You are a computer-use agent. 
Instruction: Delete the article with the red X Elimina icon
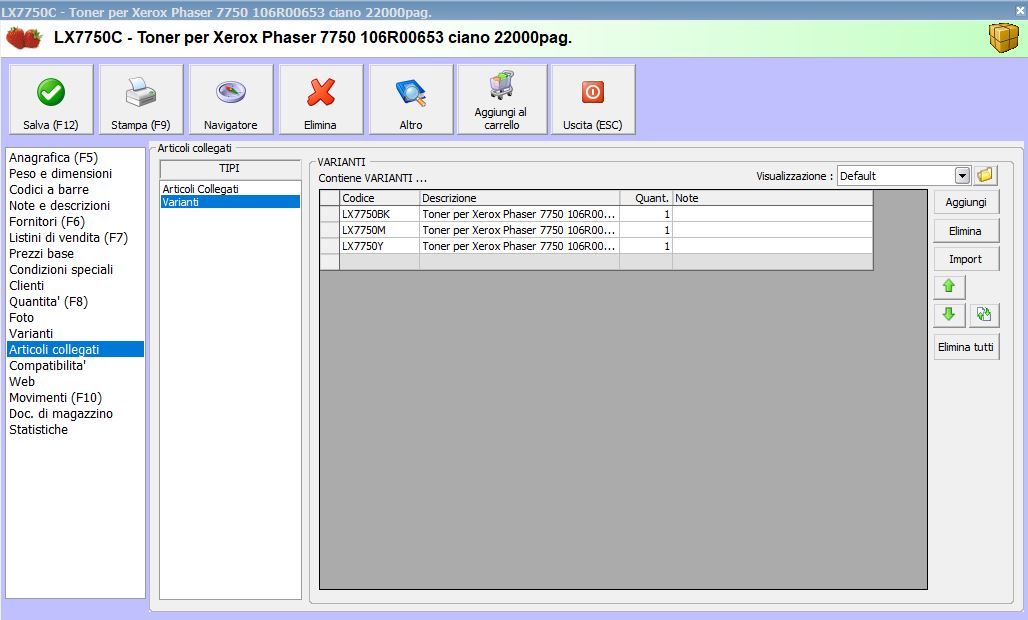click(321, 100)
